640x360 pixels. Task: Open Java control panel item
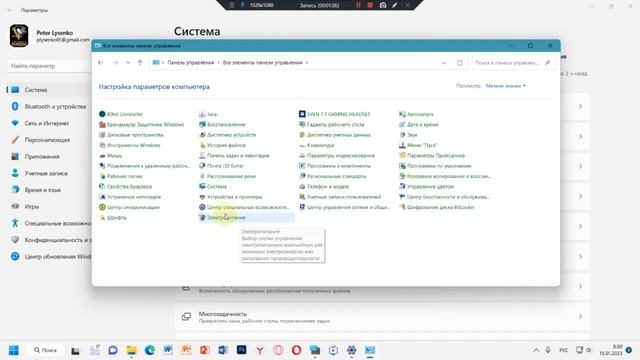208,114
